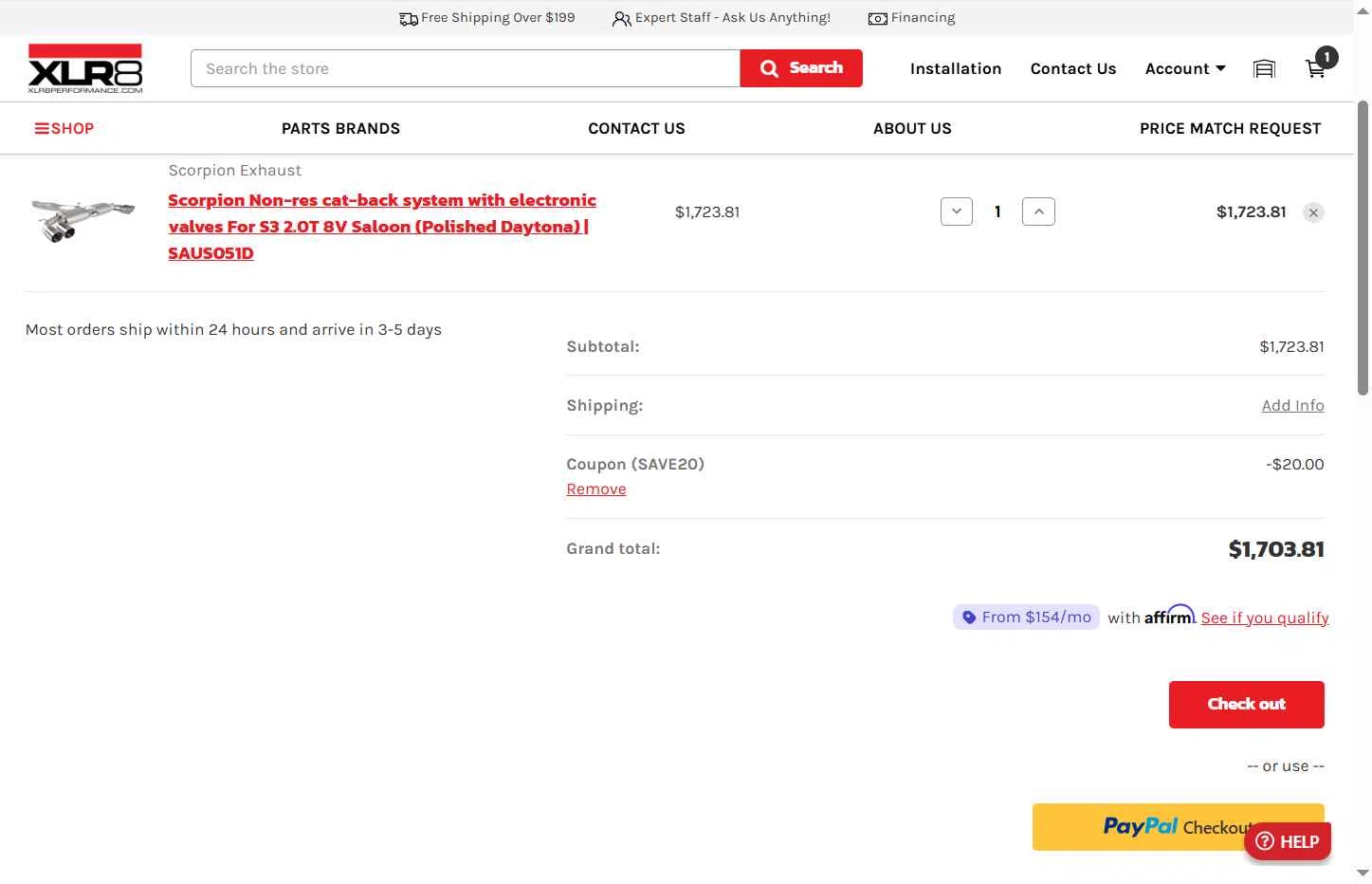Click the 'Coupon (SAVE20)' label
1372x884 pixels.
635,465
